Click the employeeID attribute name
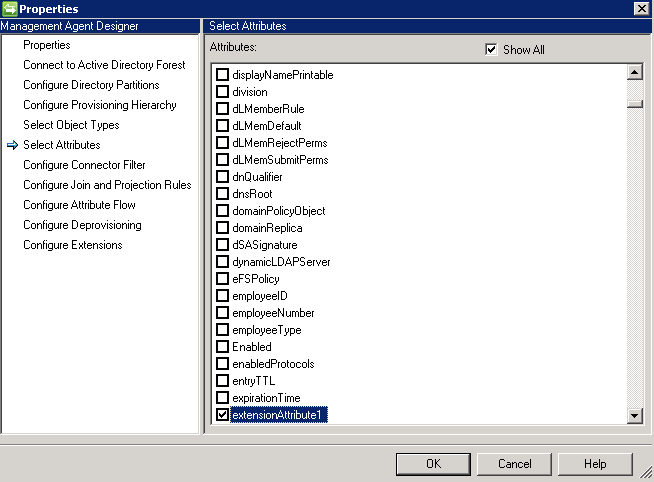 [260, 296]
